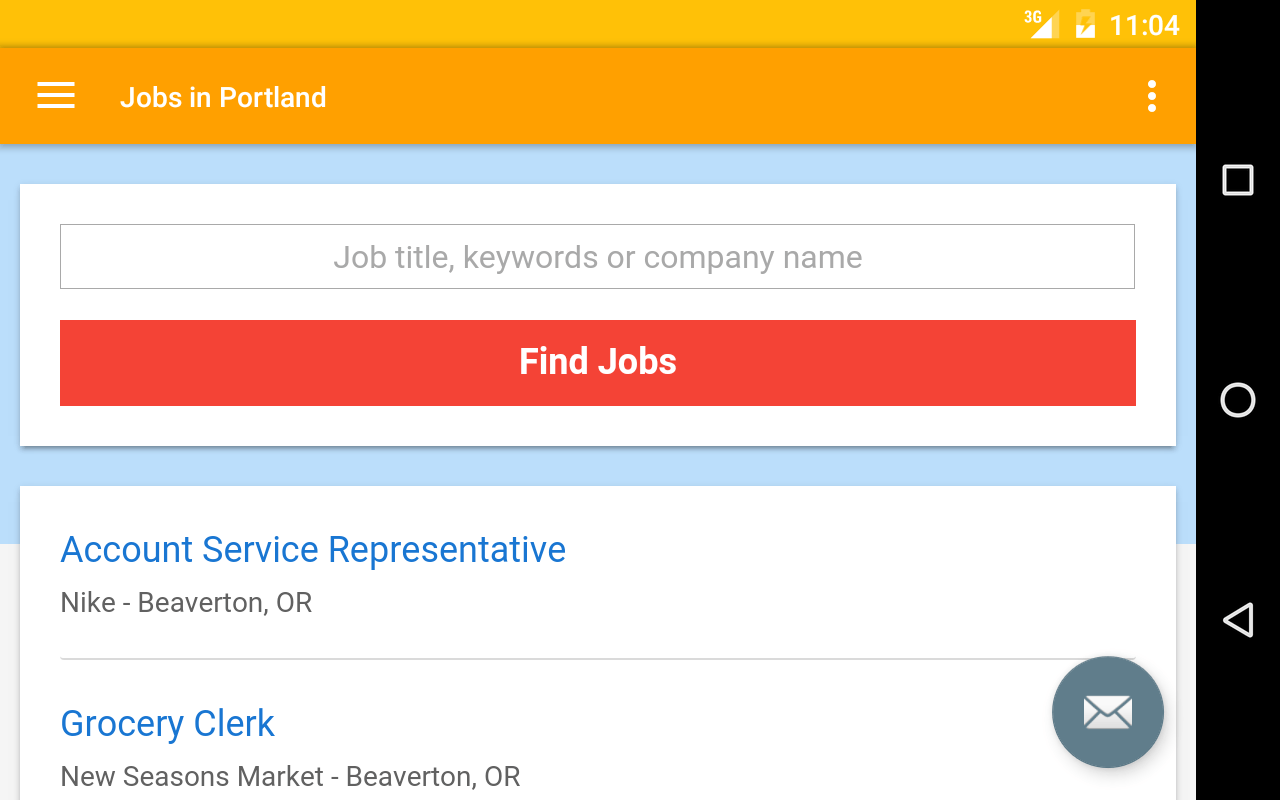Select the New Seasons Market - Beaverton line
The width and height of the screenshot is (1280, 800).
(x=290, y=777)
